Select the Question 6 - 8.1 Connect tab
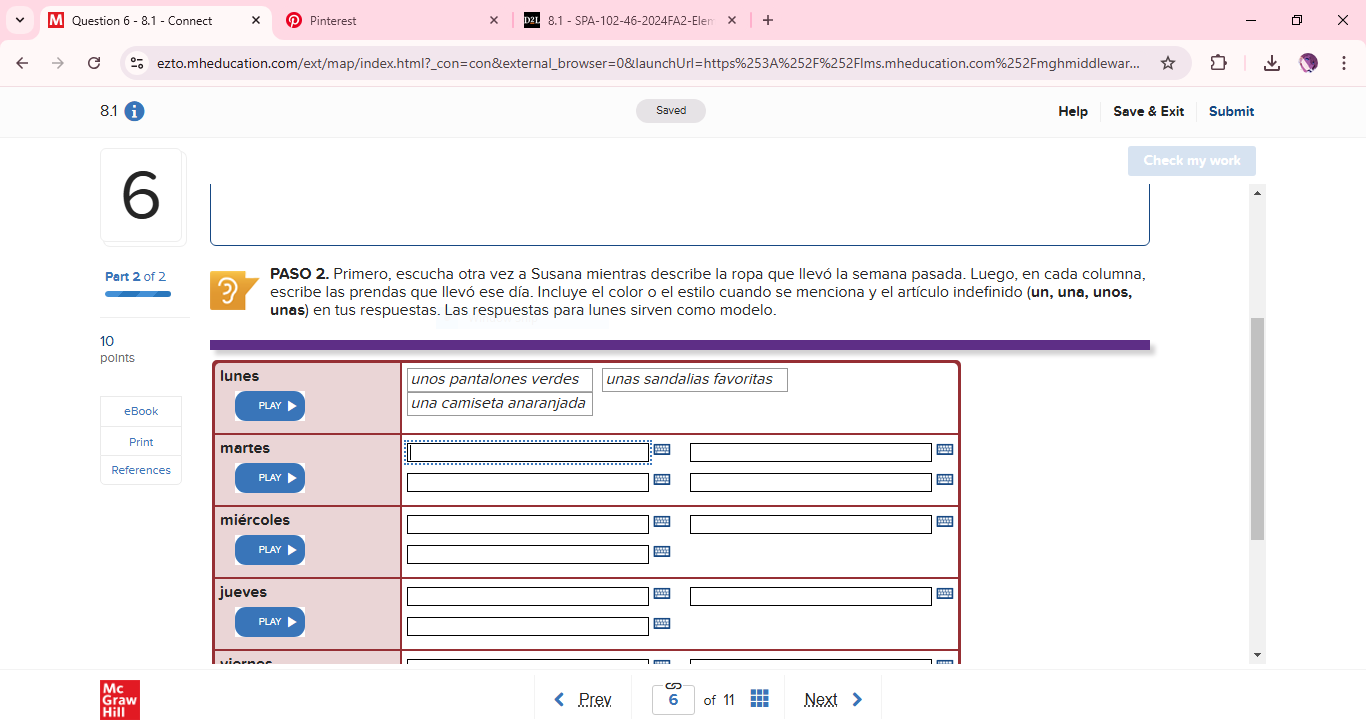The width and height of the screenshot is (1366, 728). click(155, 20)
